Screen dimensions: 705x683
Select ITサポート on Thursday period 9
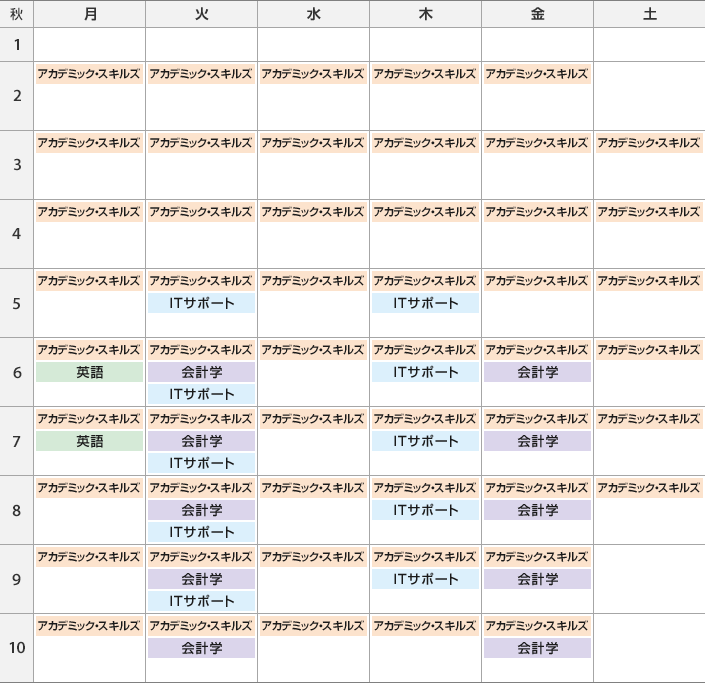425,579
